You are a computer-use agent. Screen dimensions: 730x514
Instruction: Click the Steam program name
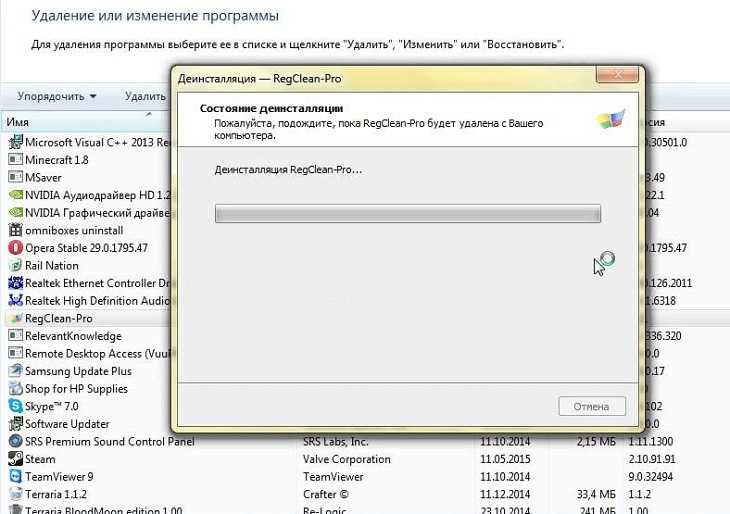[x=40, y=459]
